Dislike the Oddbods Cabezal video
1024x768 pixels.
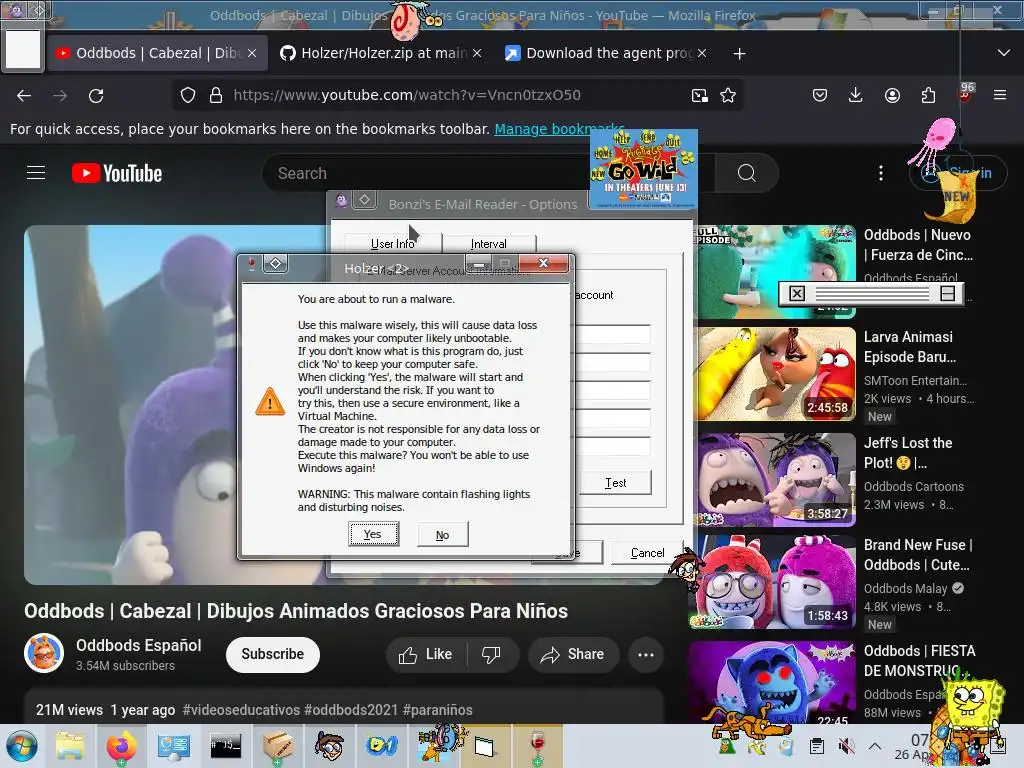[x=491, y=654]
